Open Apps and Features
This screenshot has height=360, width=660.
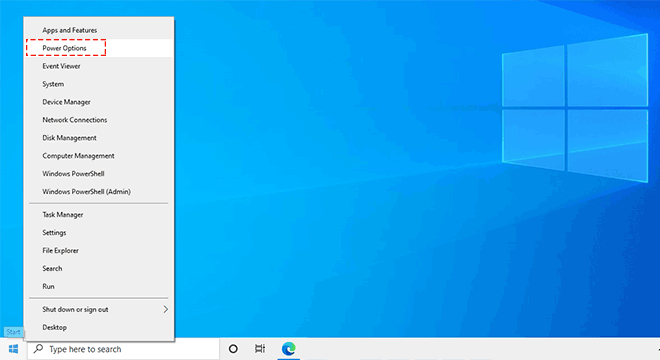[x=99, y=30]
